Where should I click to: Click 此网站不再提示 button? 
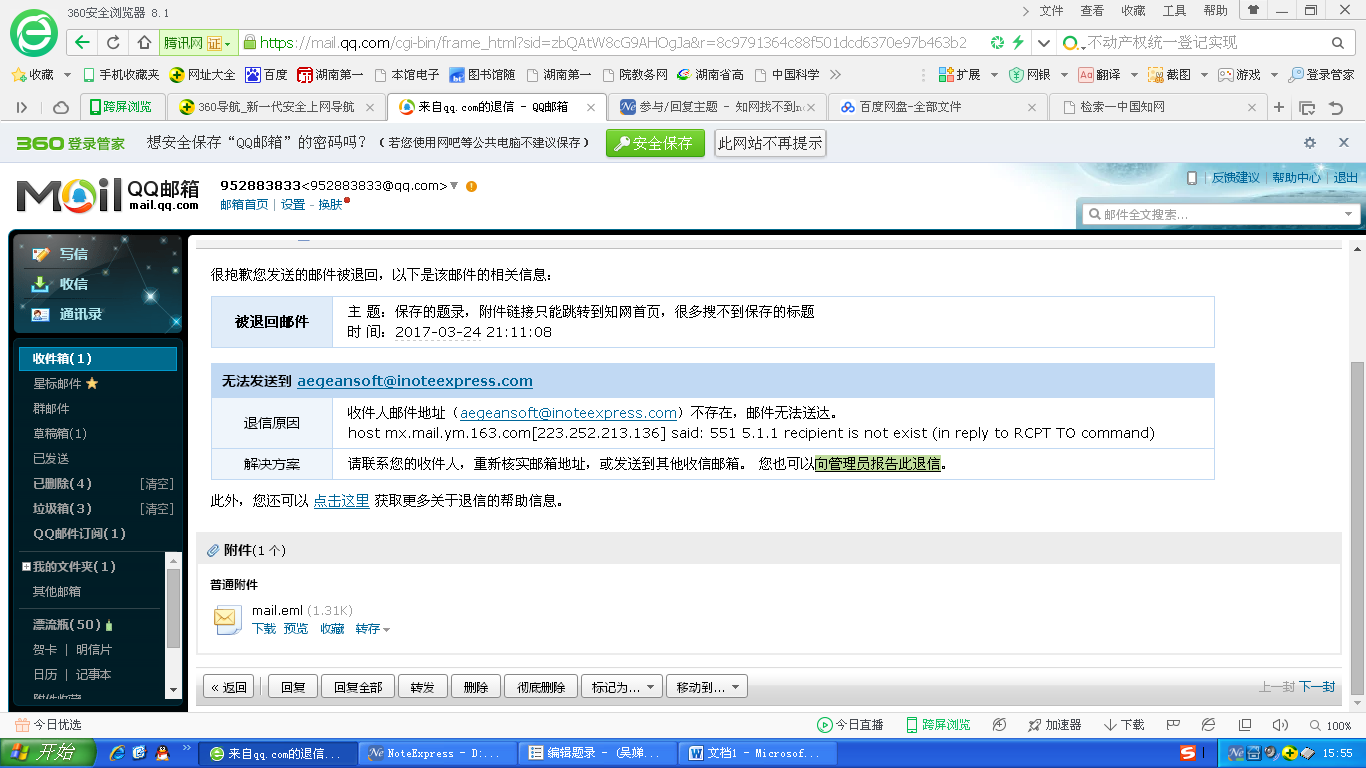click(x=770, y=143)
